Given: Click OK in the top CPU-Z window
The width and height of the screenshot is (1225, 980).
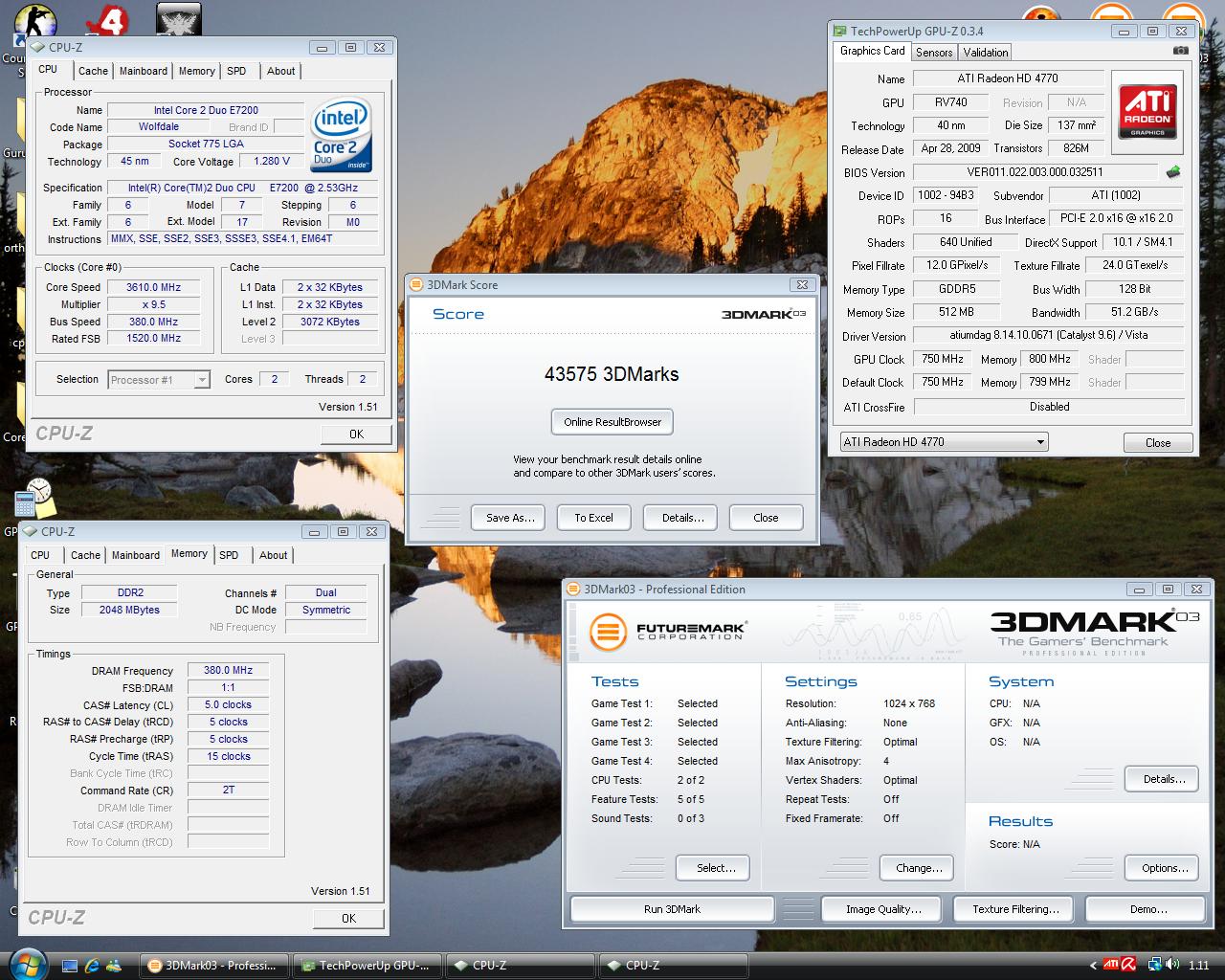Looking at the screenshot, I should click(356, 434).
